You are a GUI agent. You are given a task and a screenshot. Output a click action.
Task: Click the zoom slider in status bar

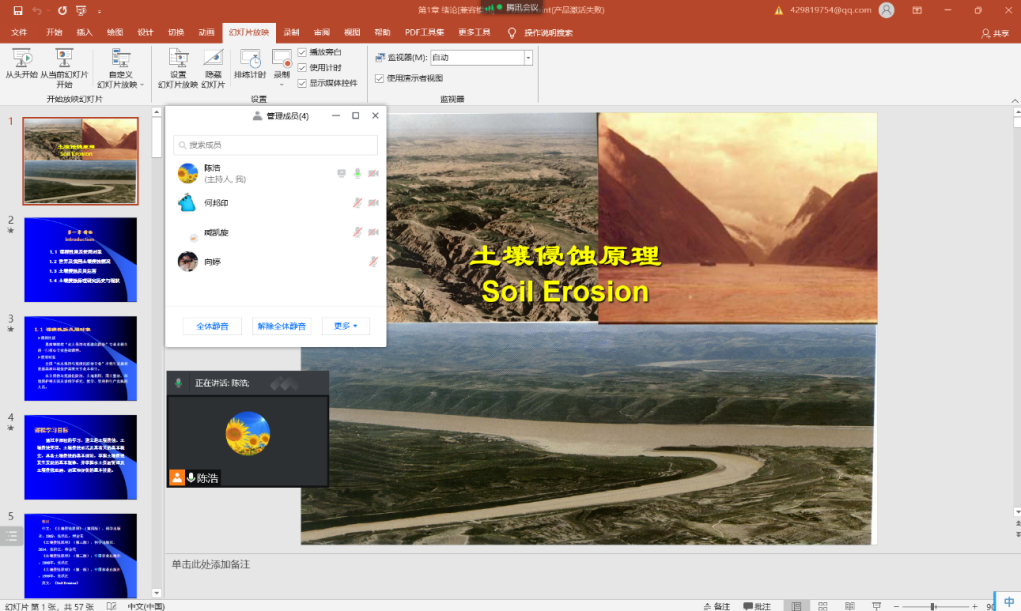pyautogui.click(x=933, y=606)
